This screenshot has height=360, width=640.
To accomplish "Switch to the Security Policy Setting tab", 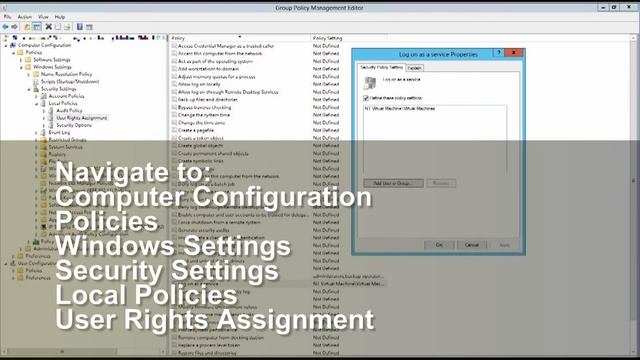I will (x=381, y=67).
